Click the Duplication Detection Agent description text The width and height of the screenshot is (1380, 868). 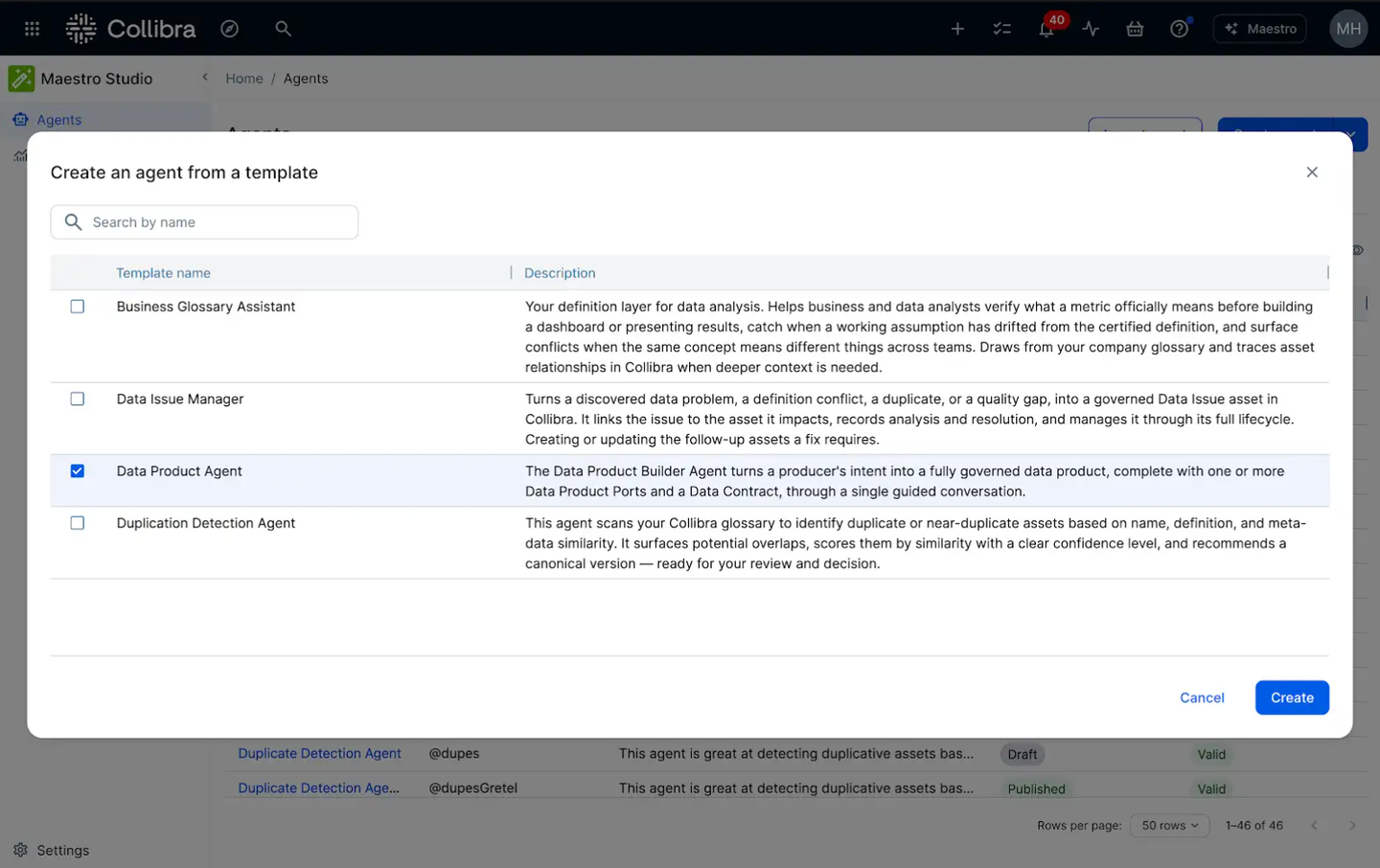[915, 543]
